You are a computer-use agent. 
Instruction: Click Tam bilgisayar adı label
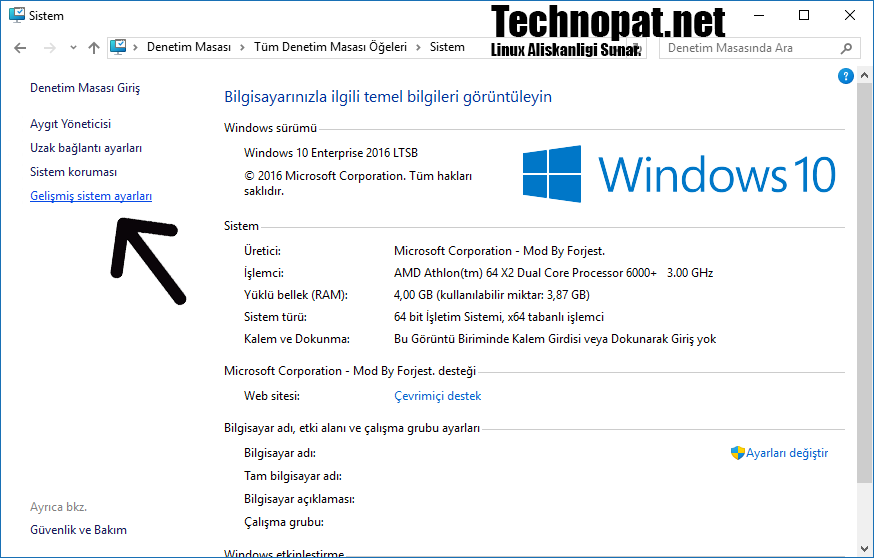click(x=293, y=475)
